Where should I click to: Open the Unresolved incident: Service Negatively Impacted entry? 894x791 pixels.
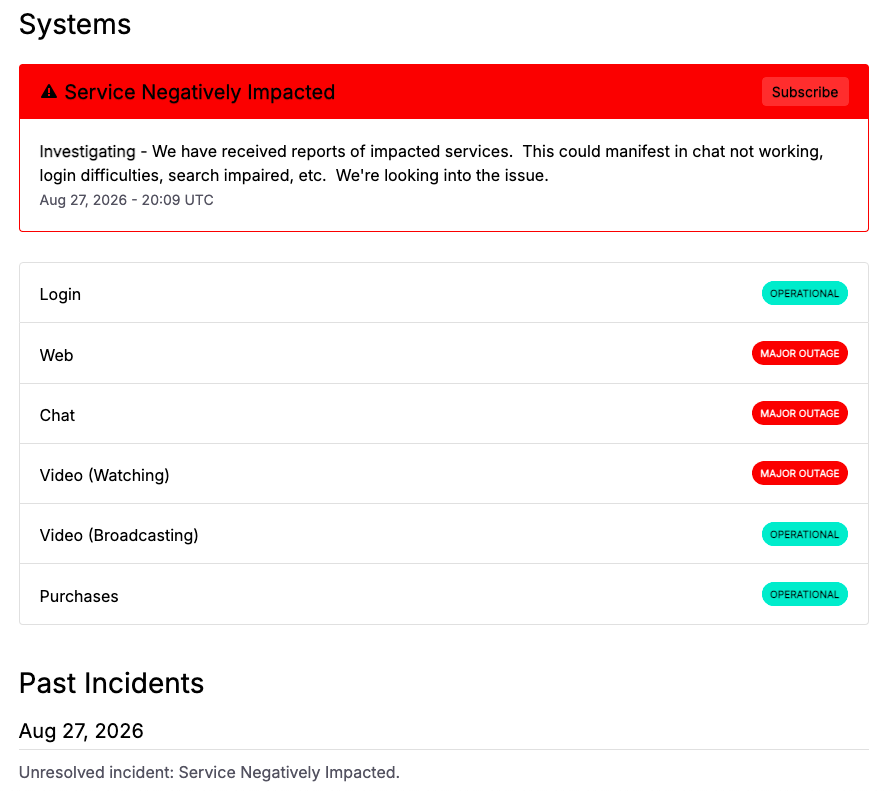(209, 772)
